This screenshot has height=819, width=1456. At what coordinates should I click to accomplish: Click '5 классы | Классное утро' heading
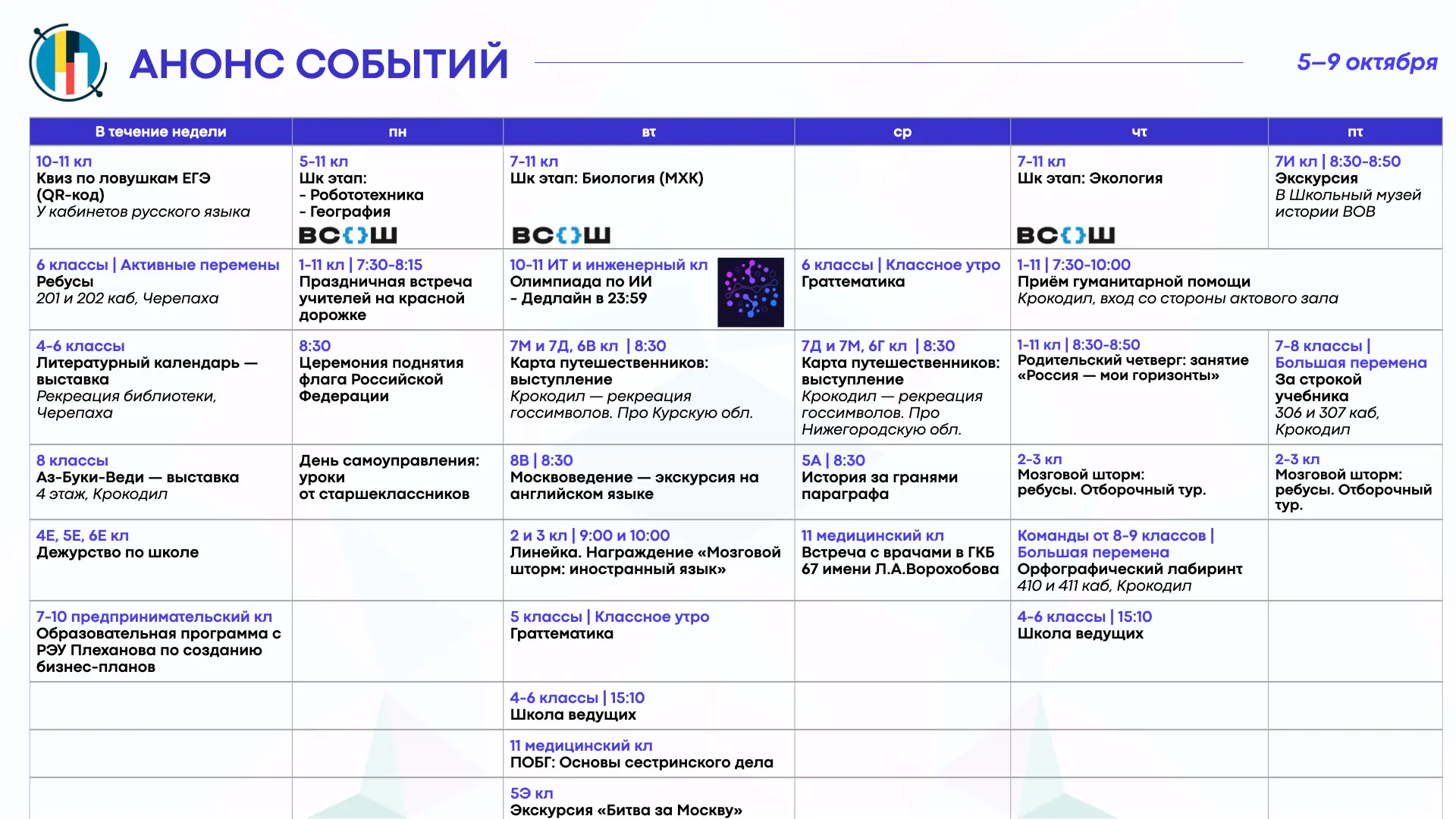coord(610,617)
